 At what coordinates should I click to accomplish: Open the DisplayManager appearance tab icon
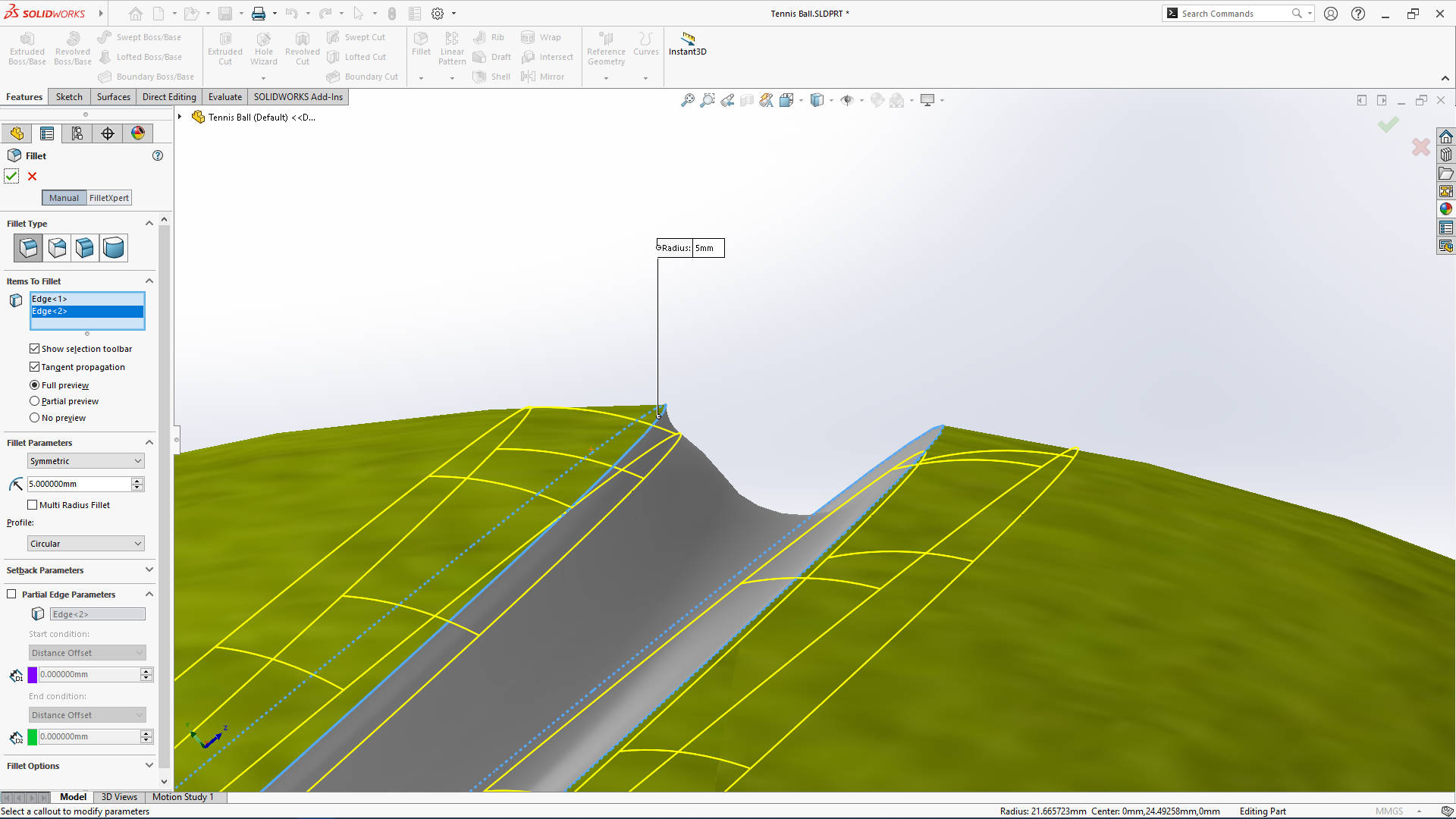[x=138, y=133]
